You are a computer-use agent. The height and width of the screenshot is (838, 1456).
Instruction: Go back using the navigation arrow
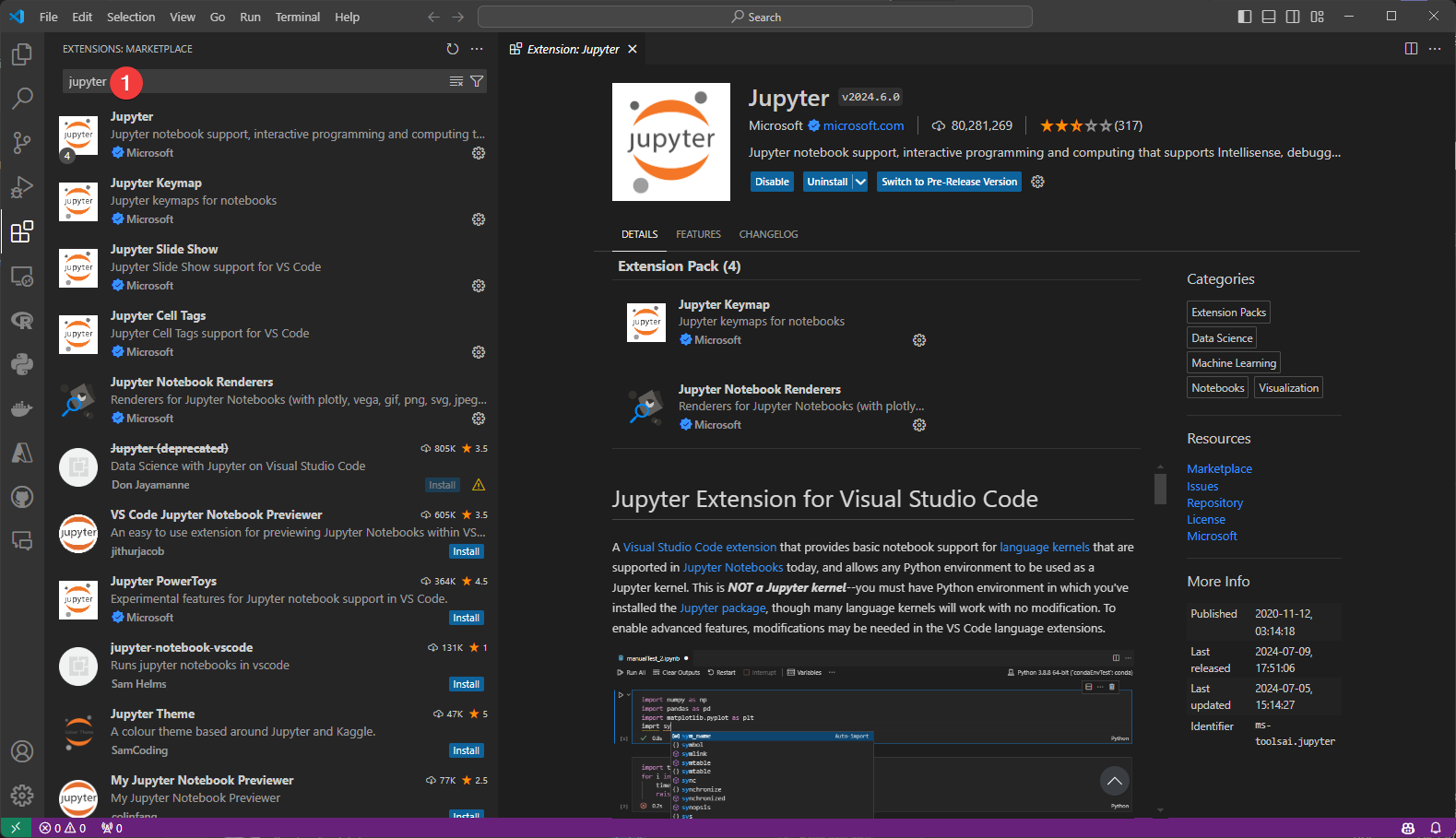pos(434,17)
